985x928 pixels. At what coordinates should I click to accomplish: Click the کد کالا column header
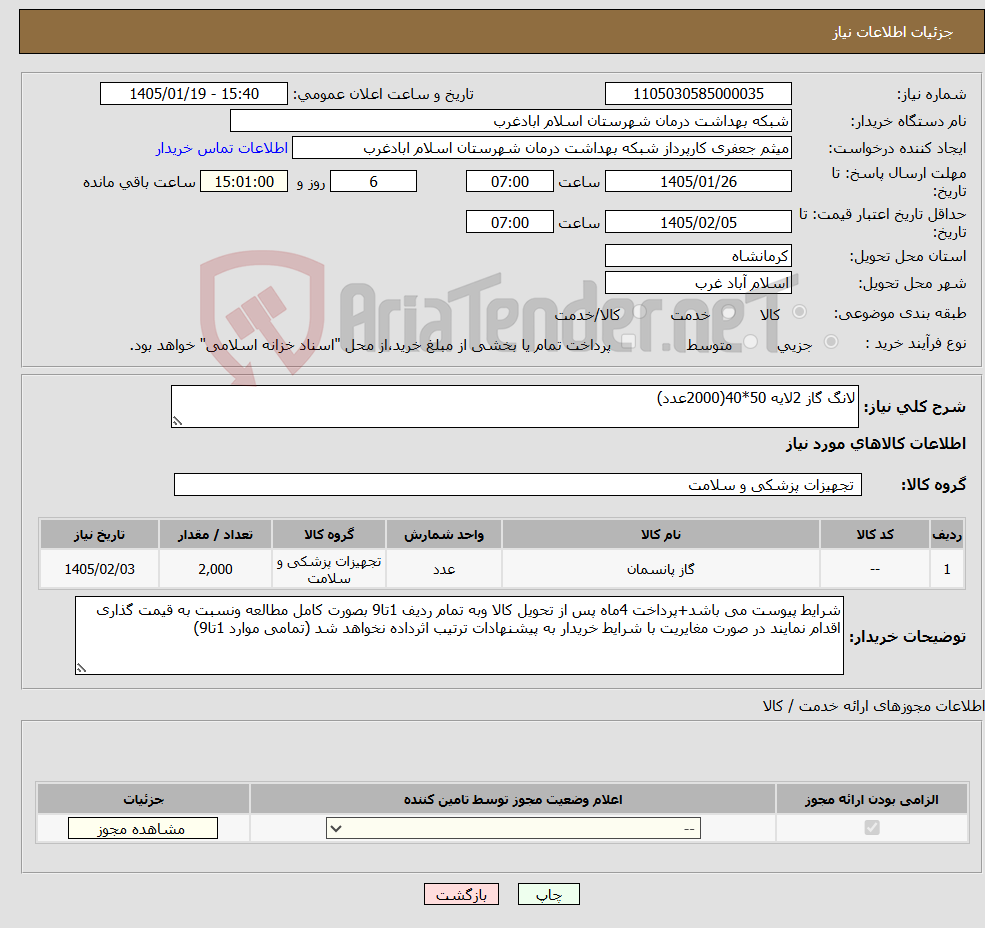[x=874, y=534]
